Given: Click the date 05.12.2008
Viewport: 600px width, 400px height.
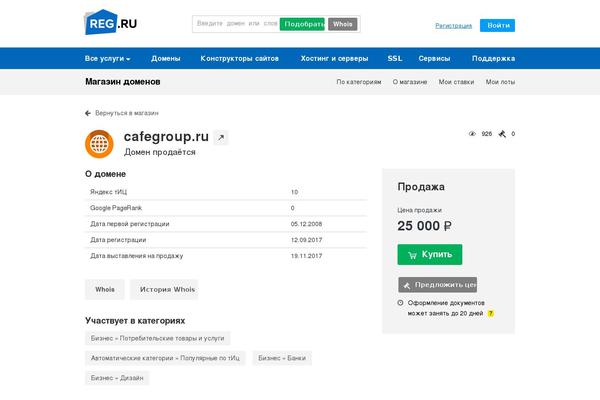Looking at the screenshot, I should pos(306,224).
